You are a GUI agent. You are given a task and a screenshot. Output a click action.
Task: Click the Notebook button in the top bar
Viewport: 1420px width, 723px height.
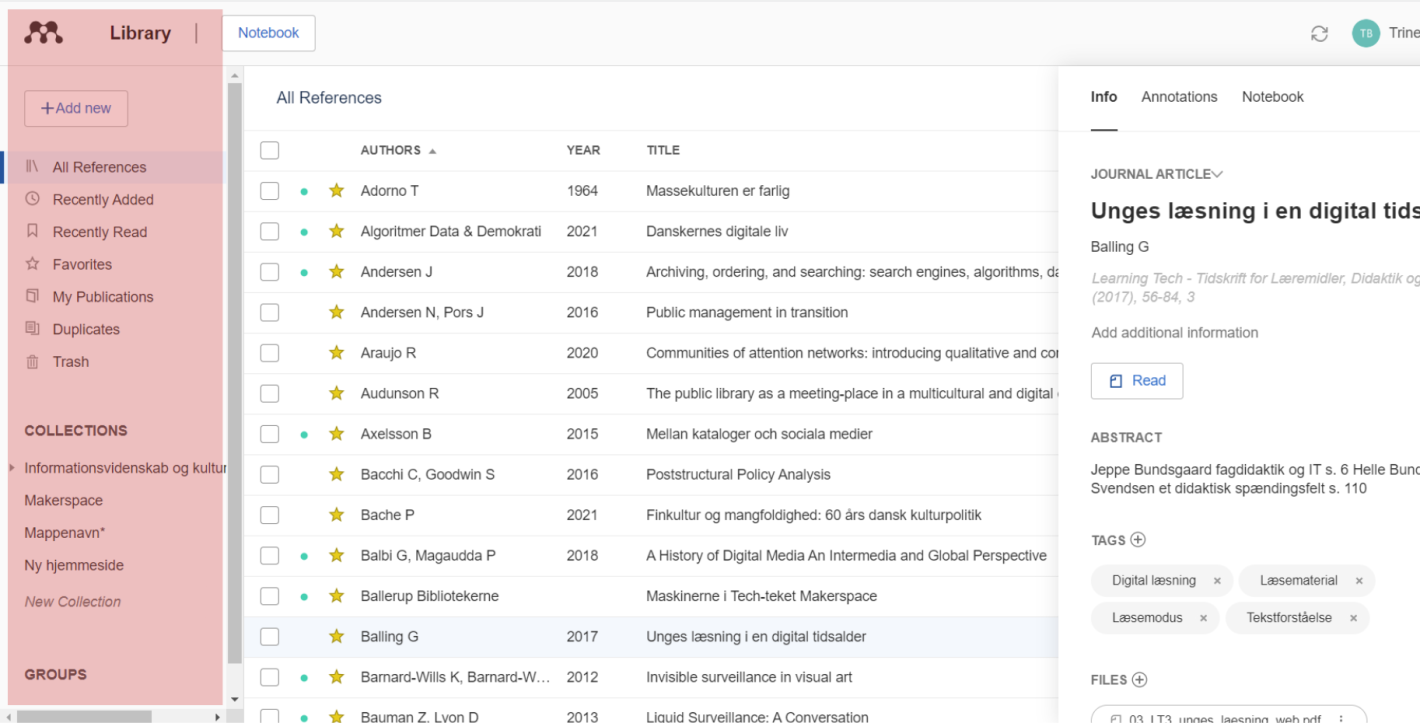(268, 33)
